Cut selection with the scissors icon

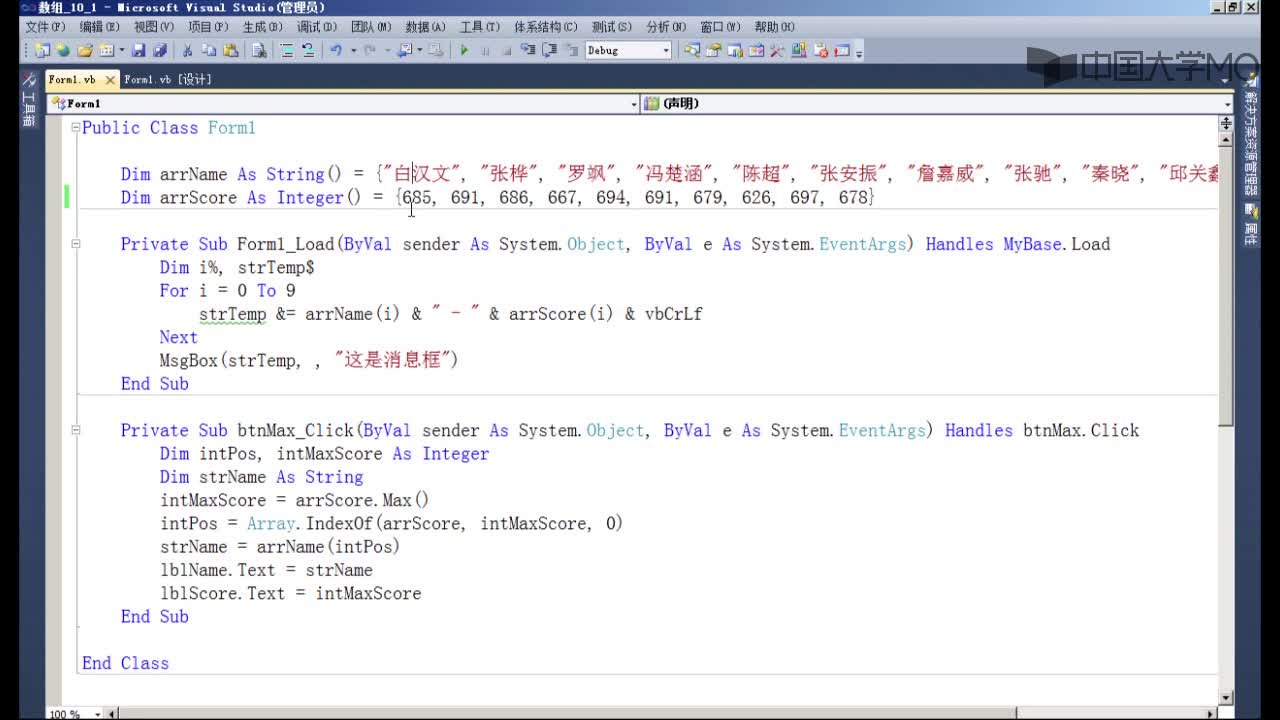pos(187,50)
